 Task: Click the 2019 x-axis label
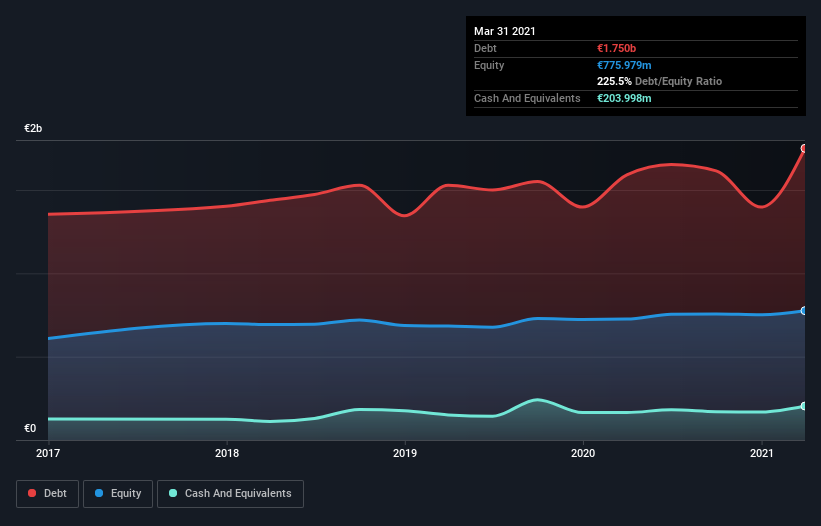pyautogui.click(x=405, y=453)
